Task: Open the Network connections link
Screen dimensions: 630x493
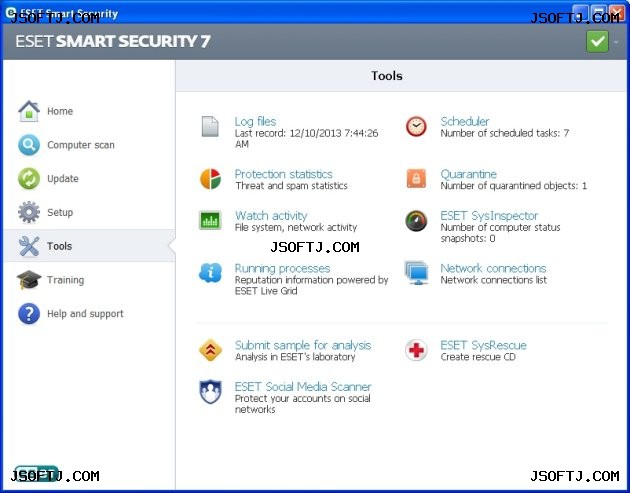Action: (493, 268)
